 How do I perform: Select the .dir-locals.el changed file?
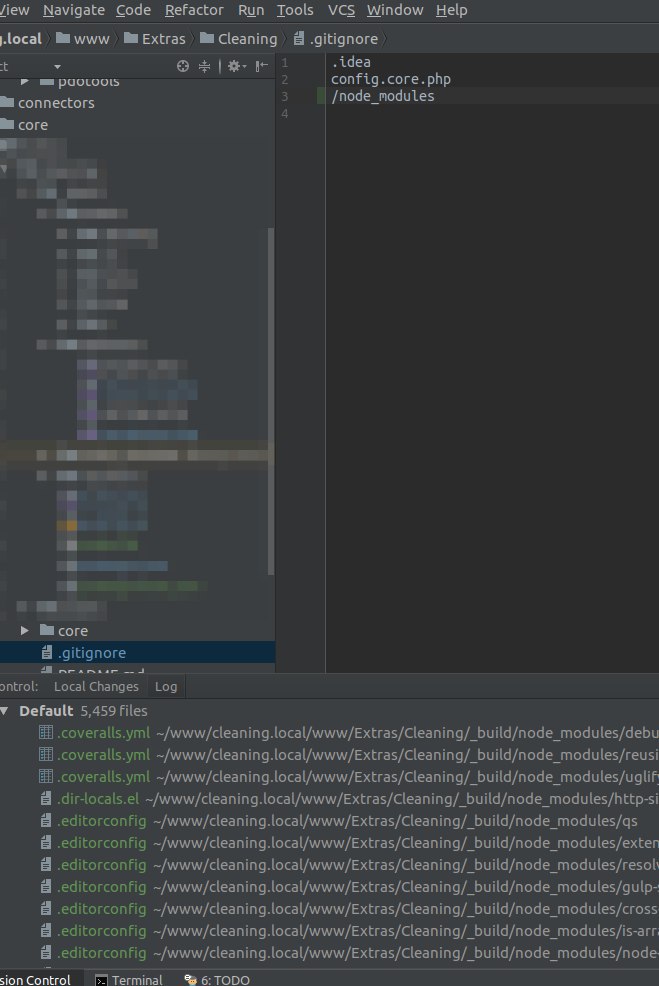click(x=98, y=799)
